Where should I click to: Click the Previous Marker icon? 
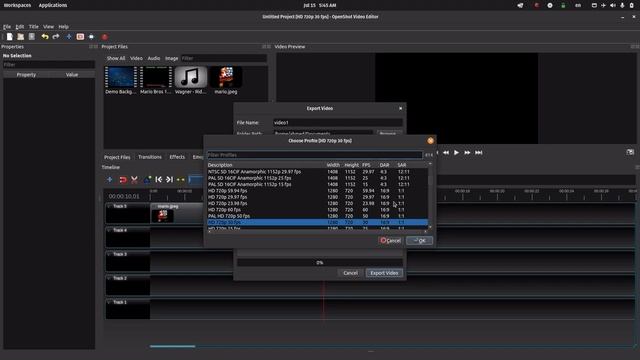pyautogui.click(x=159, y=180)
